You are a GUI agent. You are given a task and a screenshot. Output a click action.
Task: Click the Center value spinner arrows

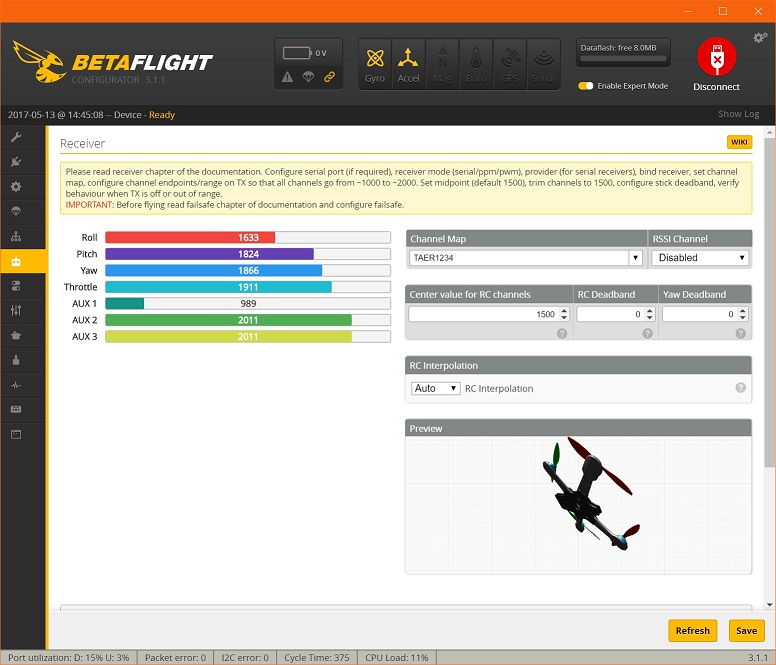pyautogui.click(x=564, y=314)
